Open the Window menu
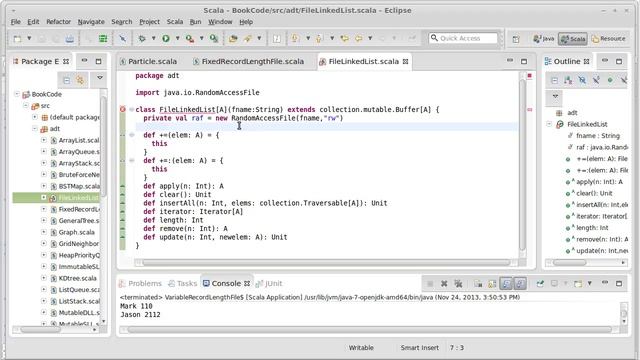 click(x=220, y=22)
